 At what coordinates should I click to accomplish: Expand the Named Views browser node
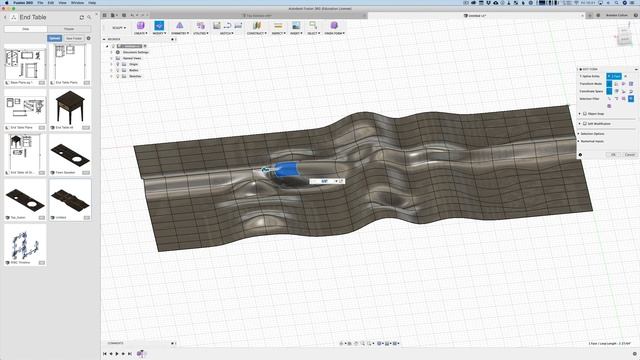coord(111,58)
